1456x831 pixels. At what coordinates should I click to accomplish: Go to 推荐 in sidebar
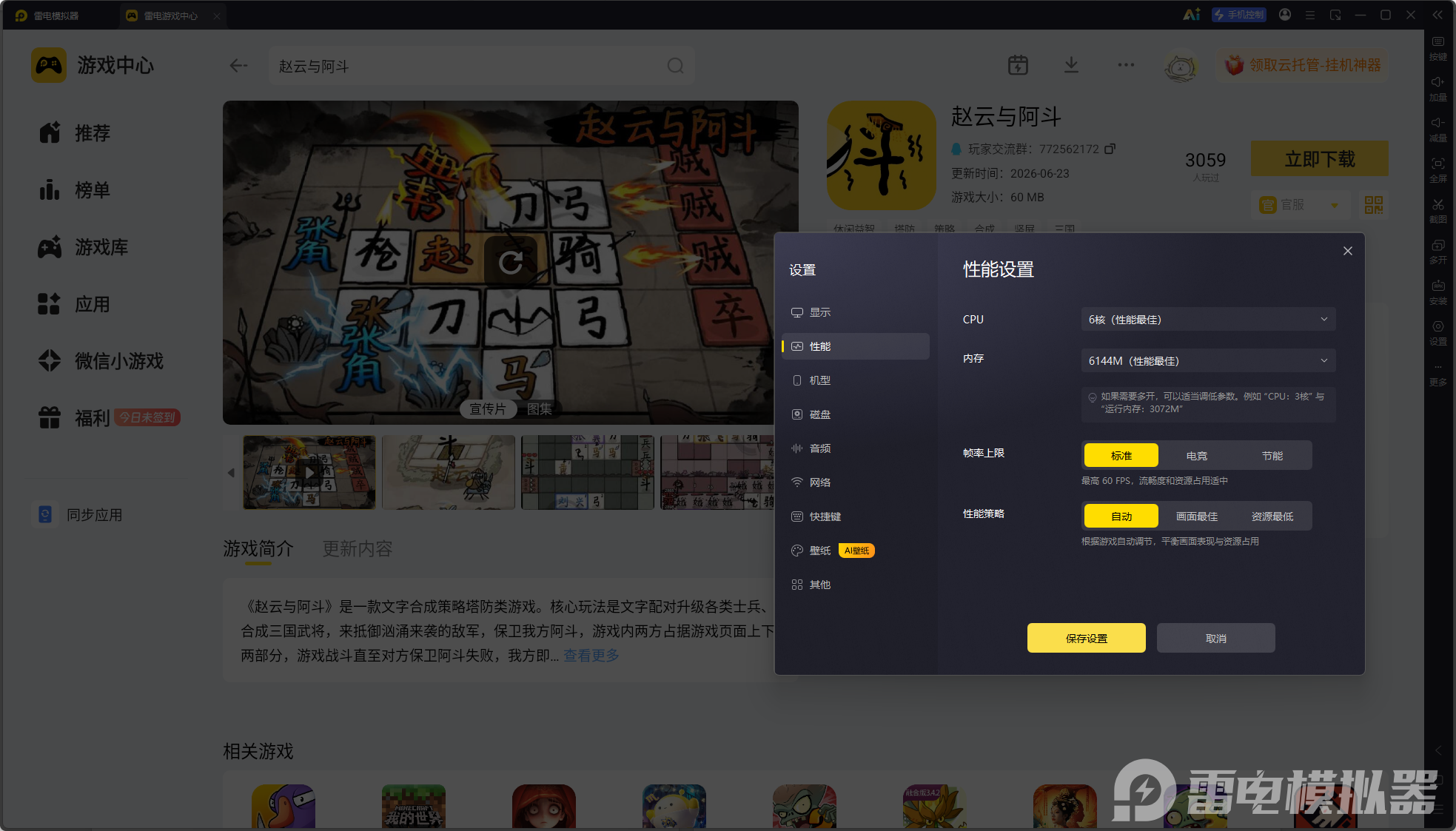[x=74, y=133]
